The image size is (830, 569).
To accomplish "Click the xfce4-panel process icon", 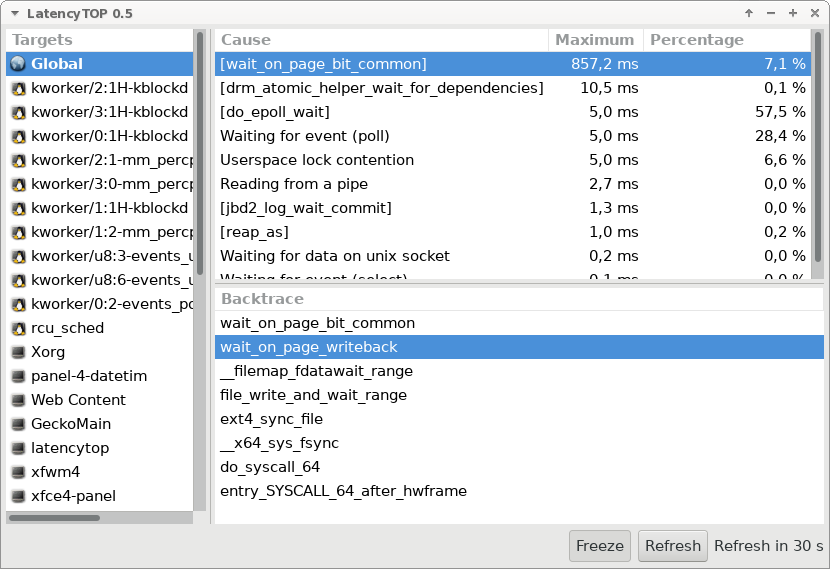I will [x=18, y=496].
